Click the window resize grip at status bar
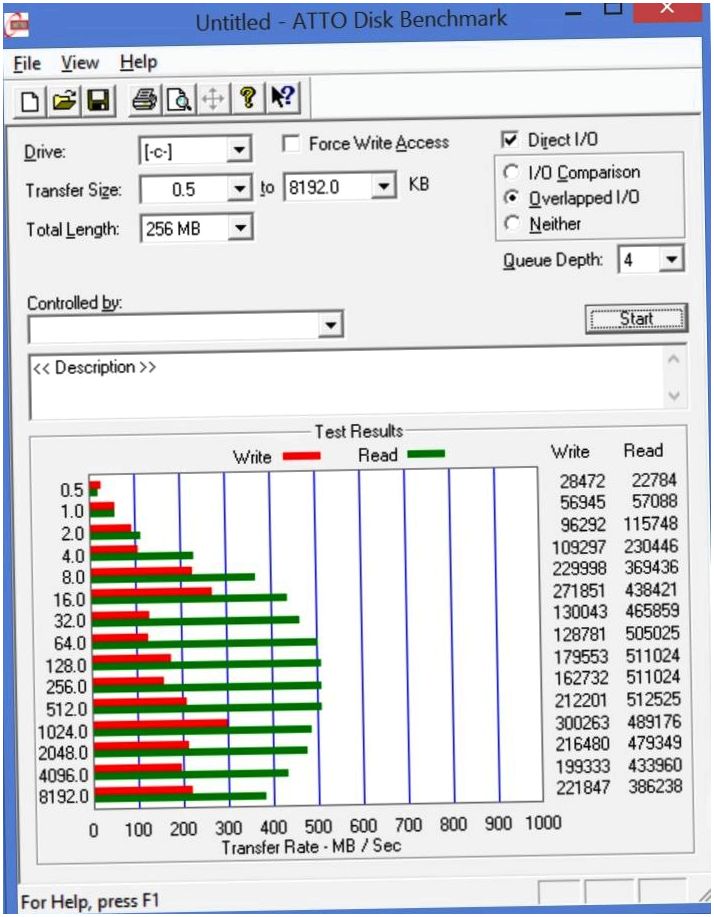Screen dimensions: 714x917 [703, 895]
